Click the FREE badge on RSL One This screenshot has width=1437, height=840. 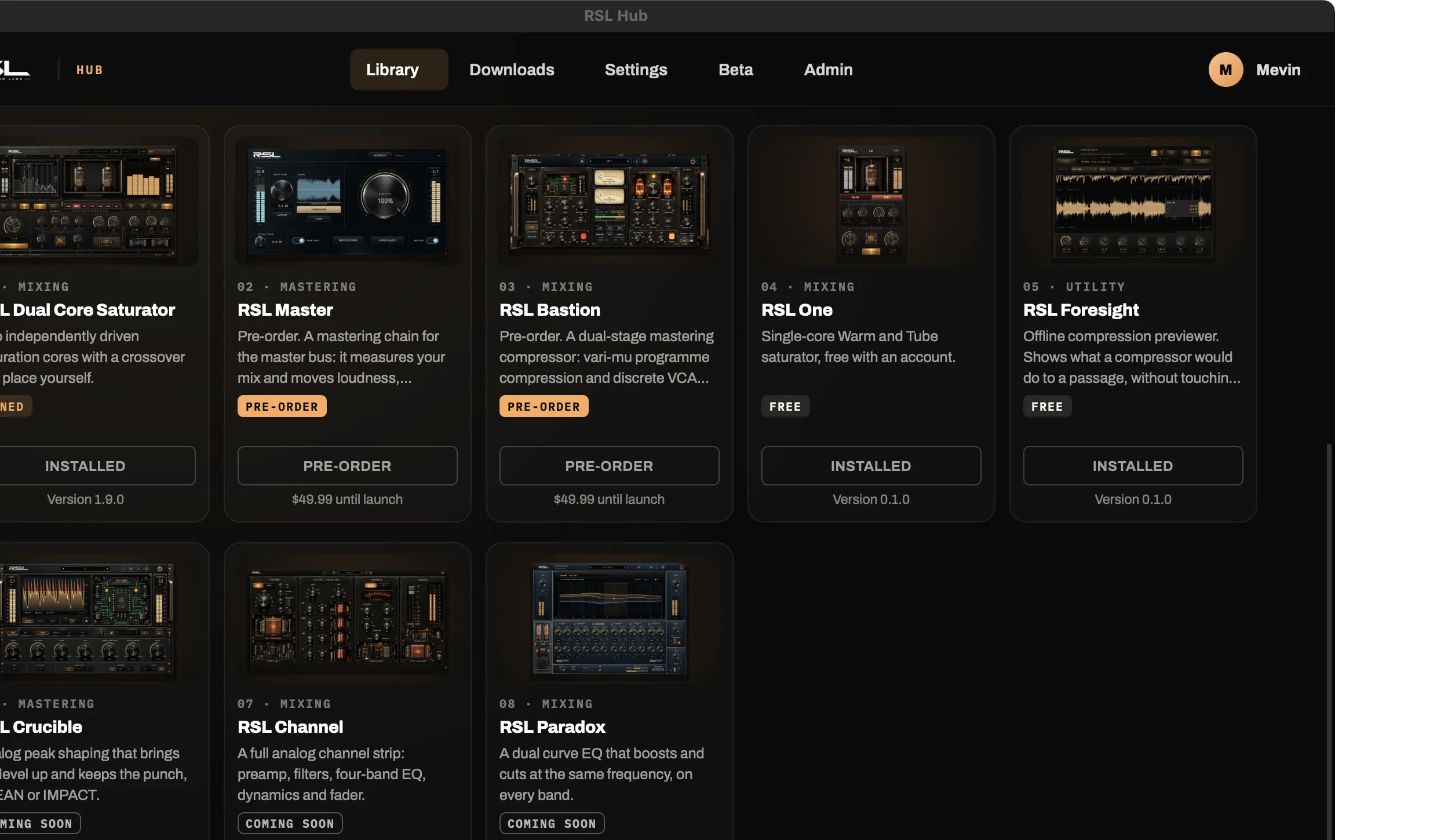pos(785,406)
